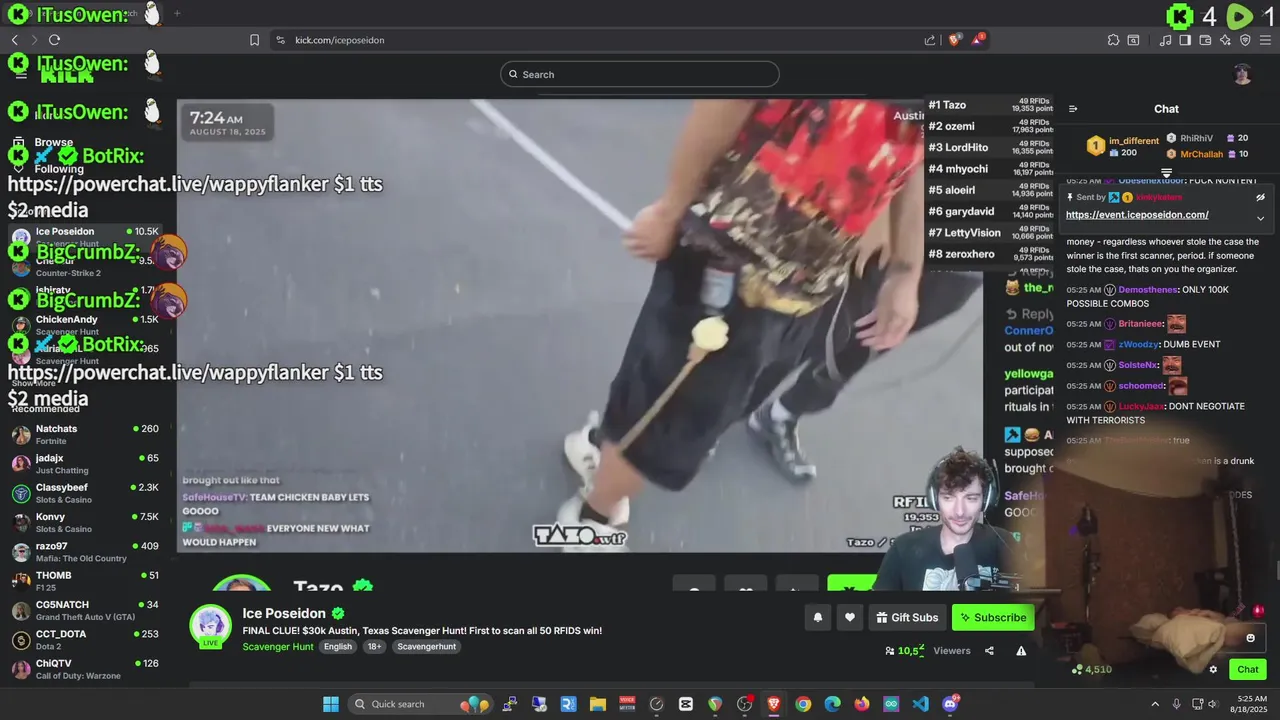Click the Gift Subs button
The width and height of the screenshot is (1280, 720).
coord(908,618)
